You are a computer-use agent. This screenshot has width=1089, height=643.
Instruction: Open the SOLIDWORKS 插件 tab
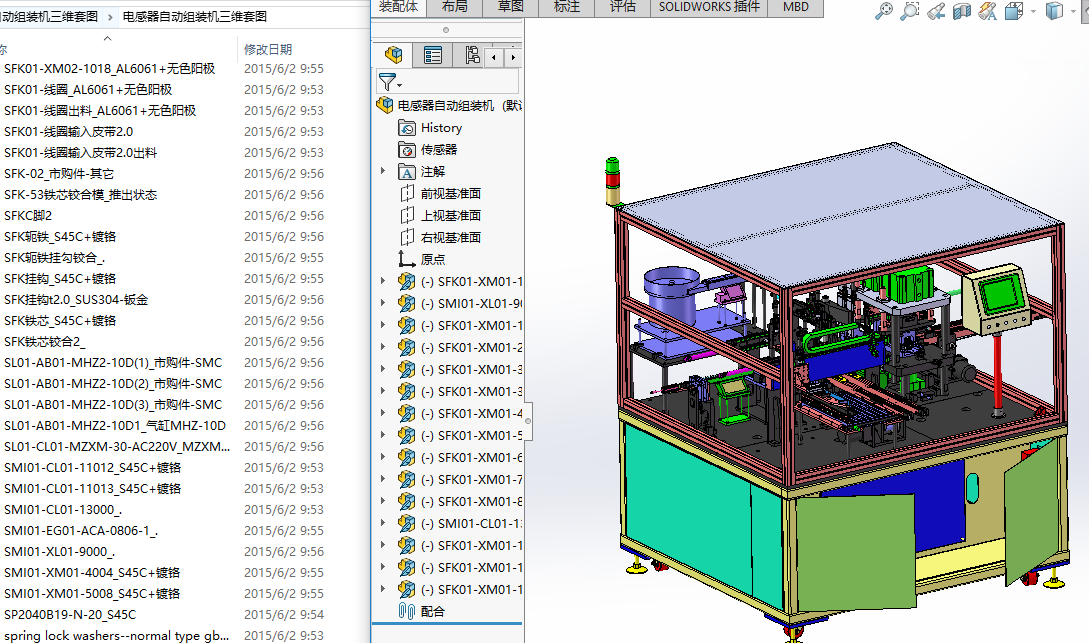709,7
